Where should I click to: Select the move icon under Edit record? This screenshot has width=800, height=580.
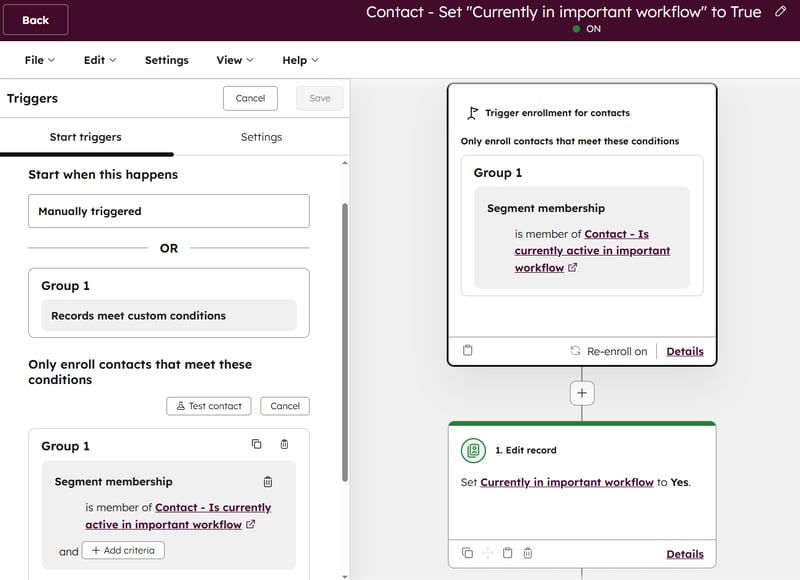pos(487,553)
